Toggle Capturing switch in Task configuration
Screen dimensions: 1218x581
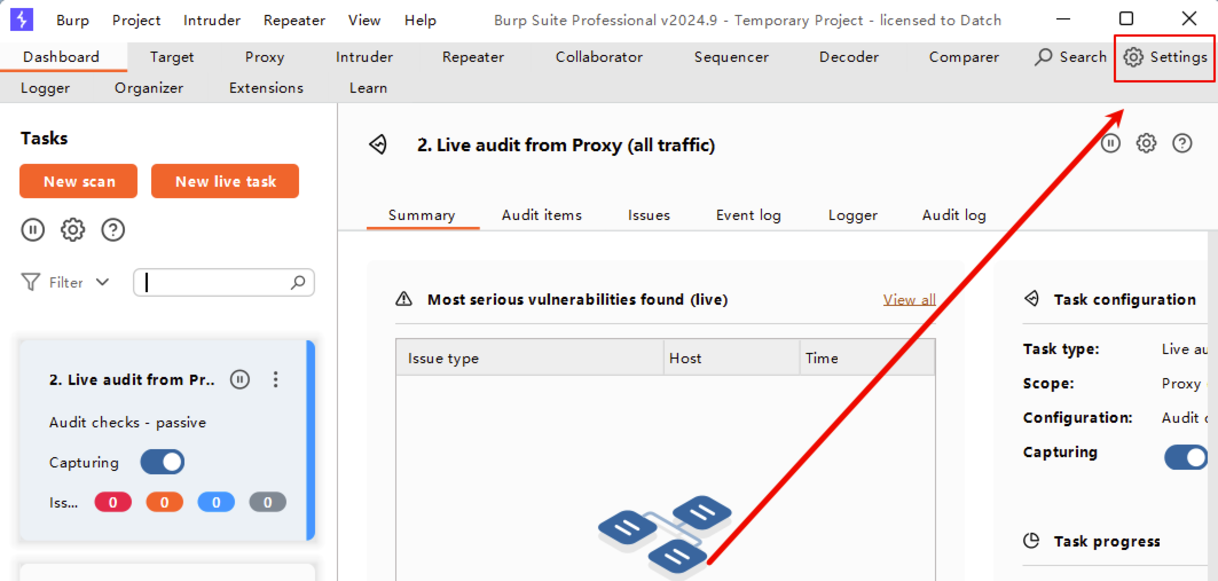pyautogui.click(x=1186, y=457)
